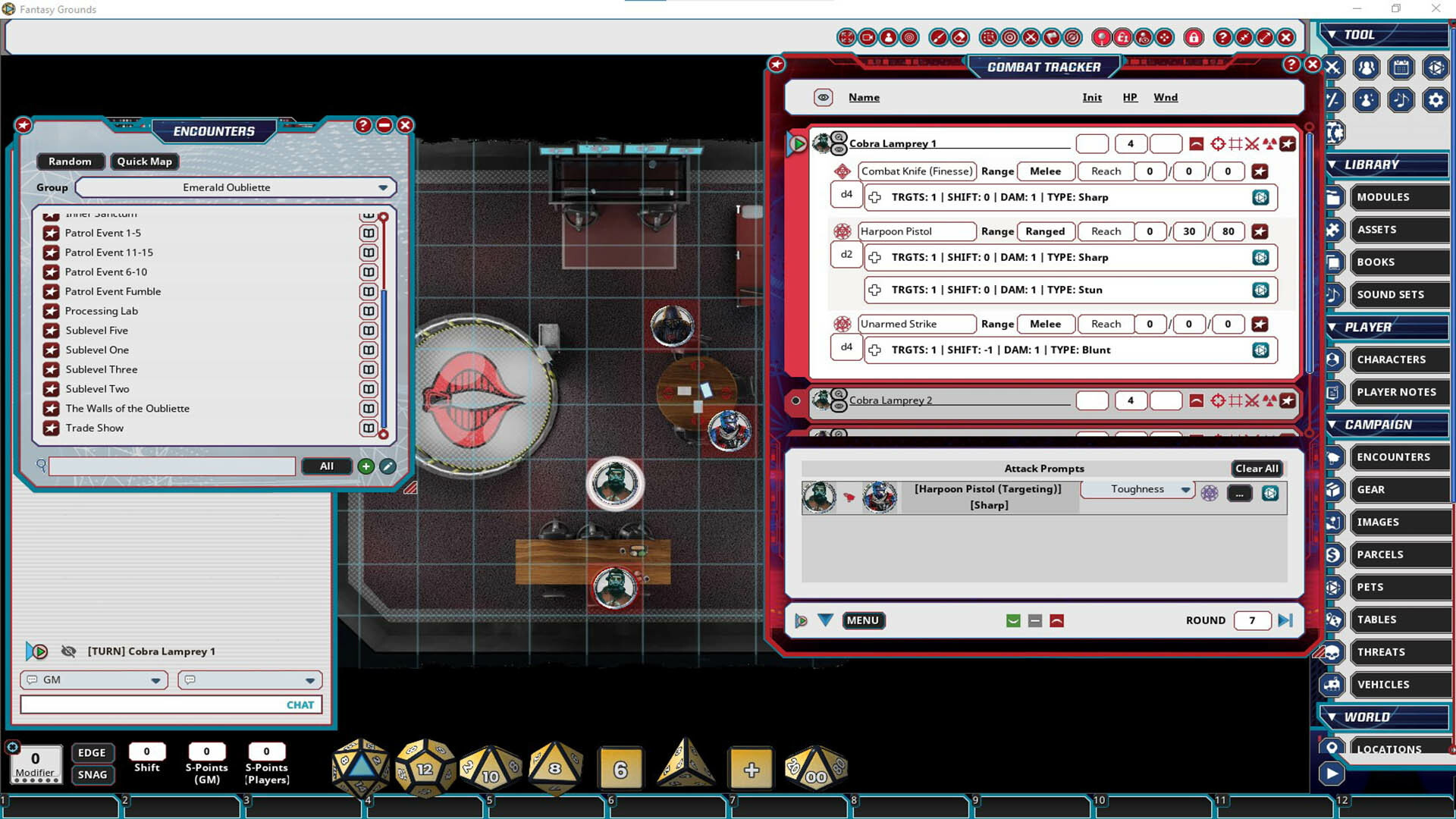Open the Toughness dropdown in Attack Prompts
Screen dimensions: 1456x819
[1186, 489]
